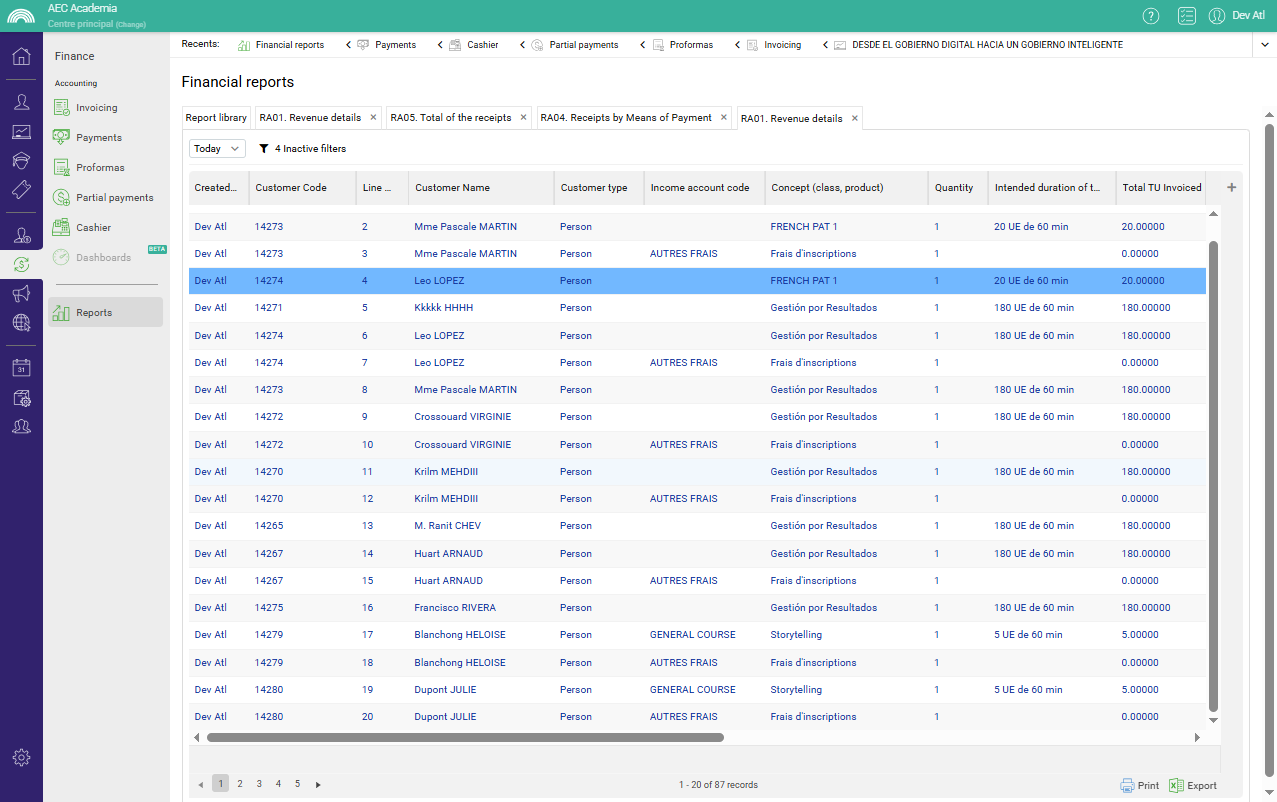
Task: Open the globe icon in left sidebar
Action: (21, 322)
